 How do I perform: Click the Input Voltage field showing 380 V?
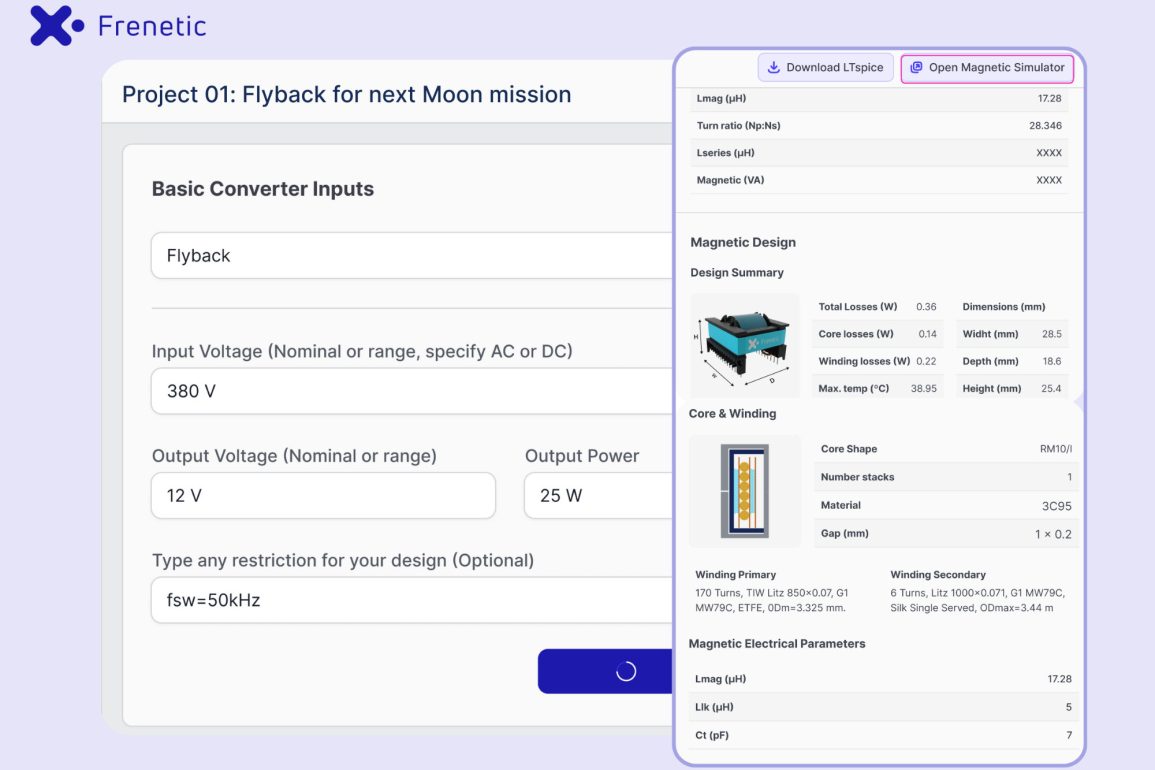(410, 391)
